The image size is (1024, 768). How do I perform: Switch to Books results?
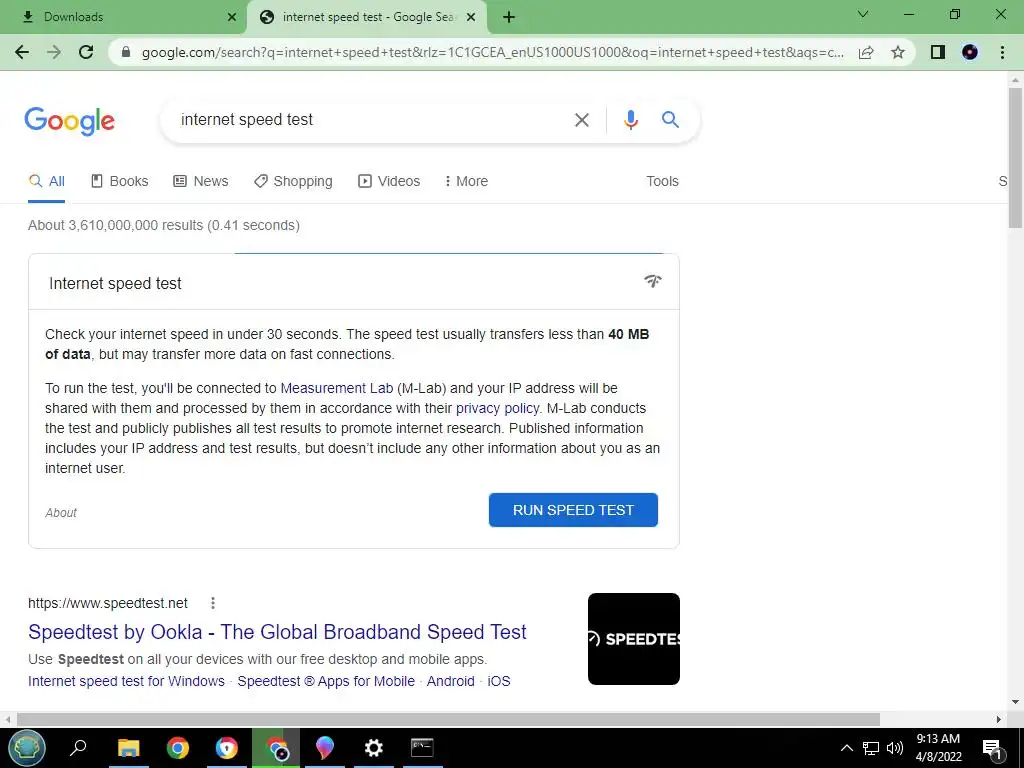(x=120, y=182)
